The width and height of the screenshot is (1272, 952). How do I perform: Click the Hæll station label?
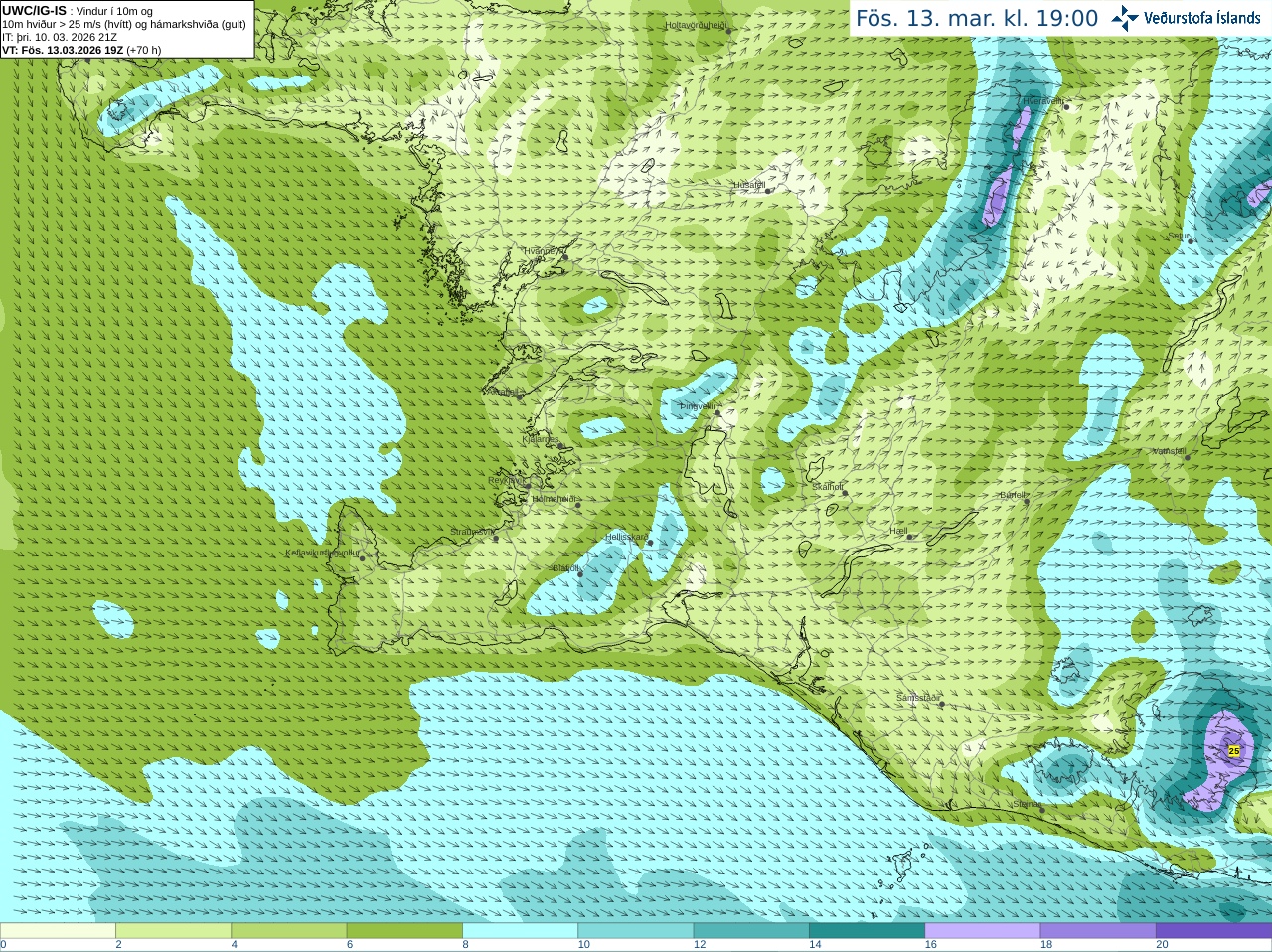coord(898,532)
